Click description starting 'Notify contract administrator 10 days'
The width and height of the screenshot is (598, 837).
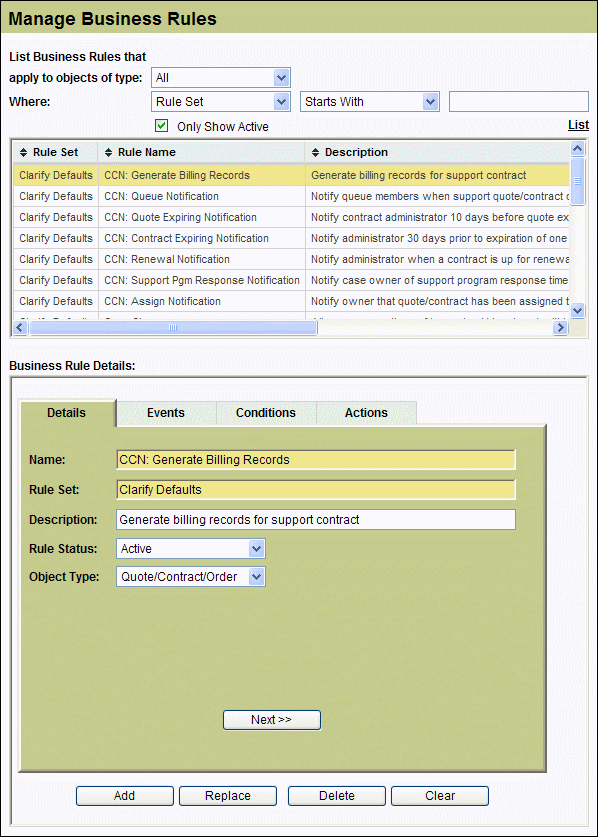(x=440, y=217)
